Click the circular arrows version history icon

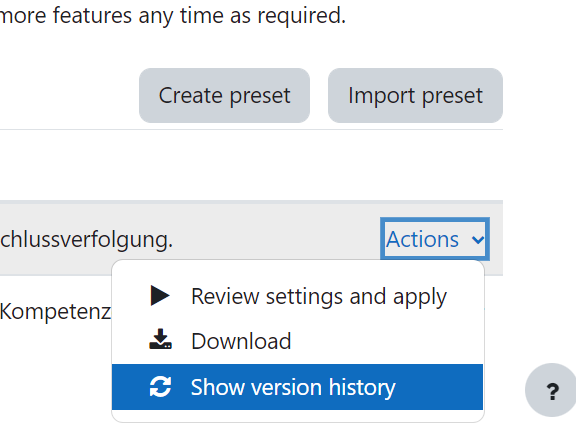161,387
